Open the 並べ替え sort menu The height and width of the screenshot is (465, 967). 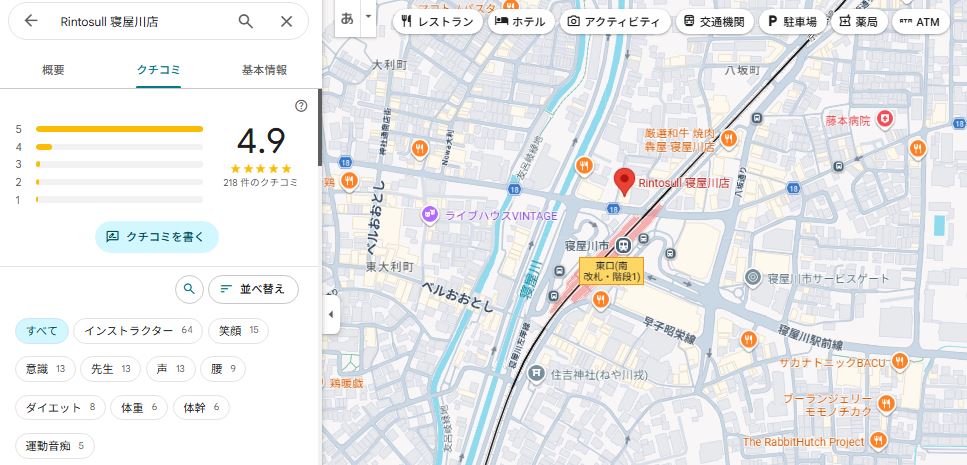pos(253,290)
